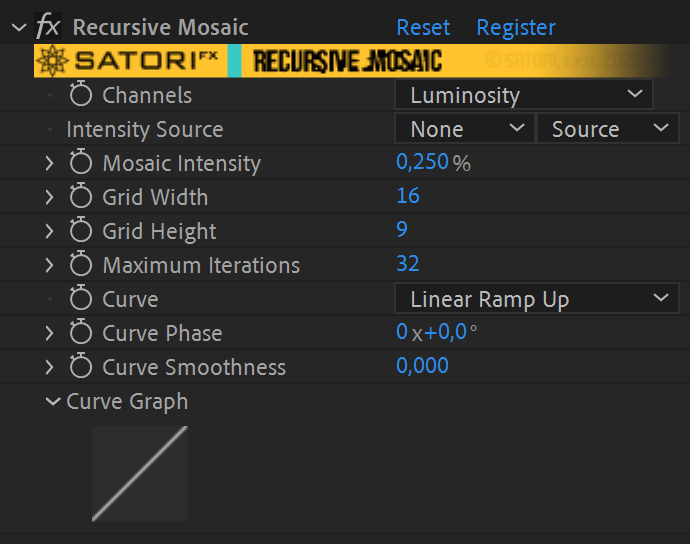Select the Intensity Source label

(x=145, y=129)
